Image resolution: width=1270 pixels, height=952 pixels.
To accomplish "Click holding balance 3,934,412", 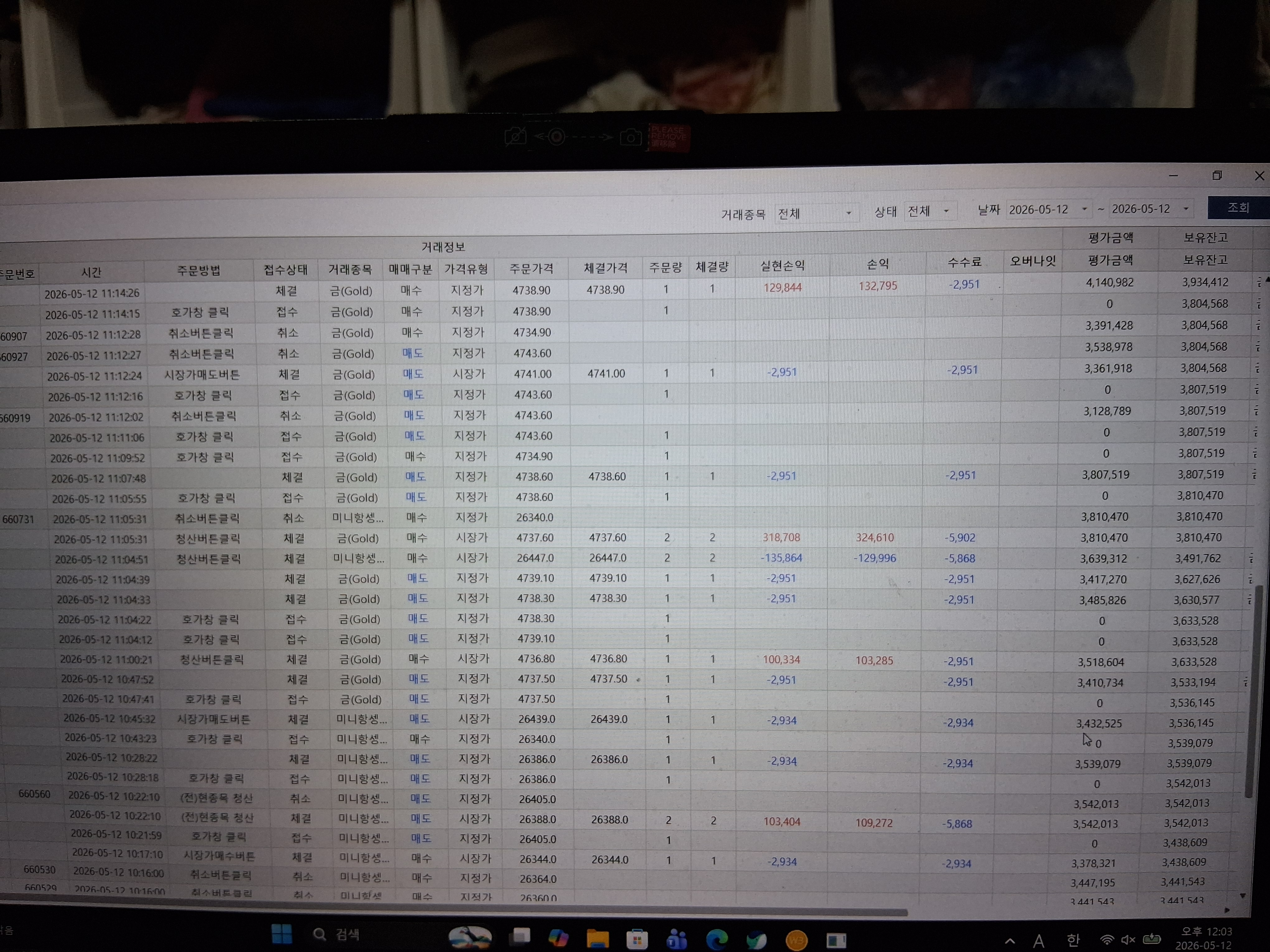I will (1205, 282).
